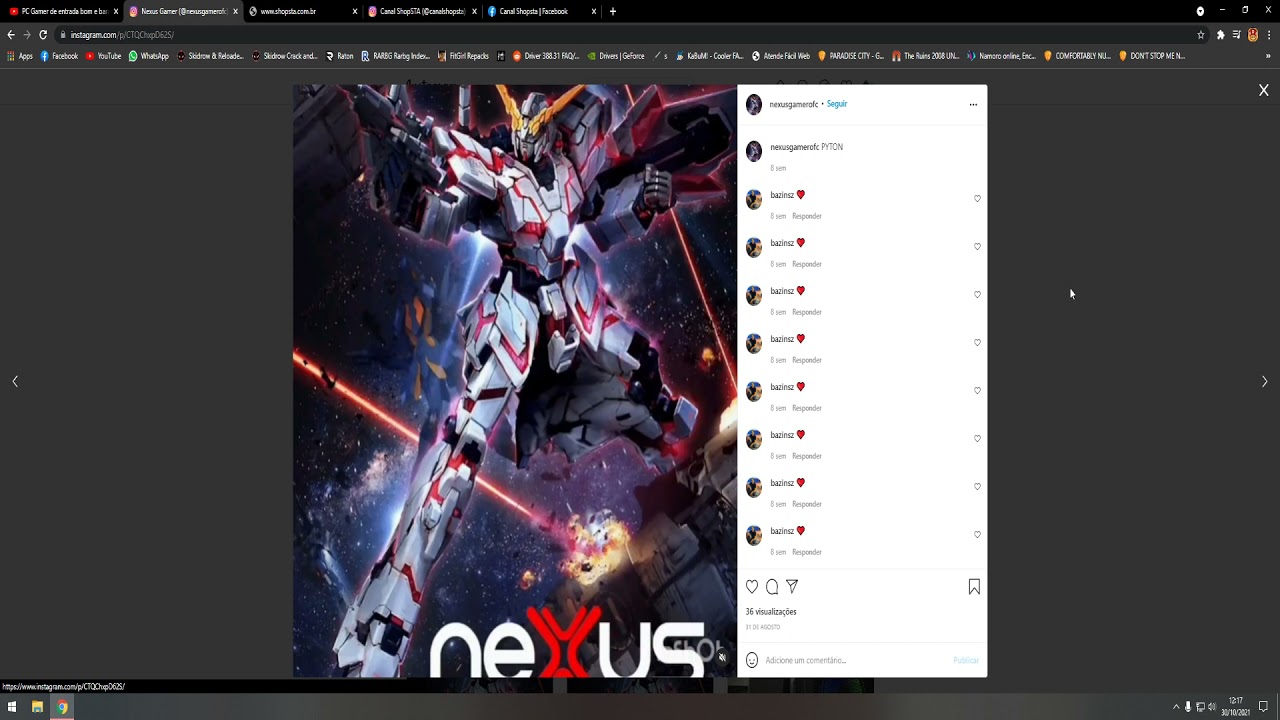Like the second bazinsz comment
The image size is (1280, 720).
pos(977,247)
